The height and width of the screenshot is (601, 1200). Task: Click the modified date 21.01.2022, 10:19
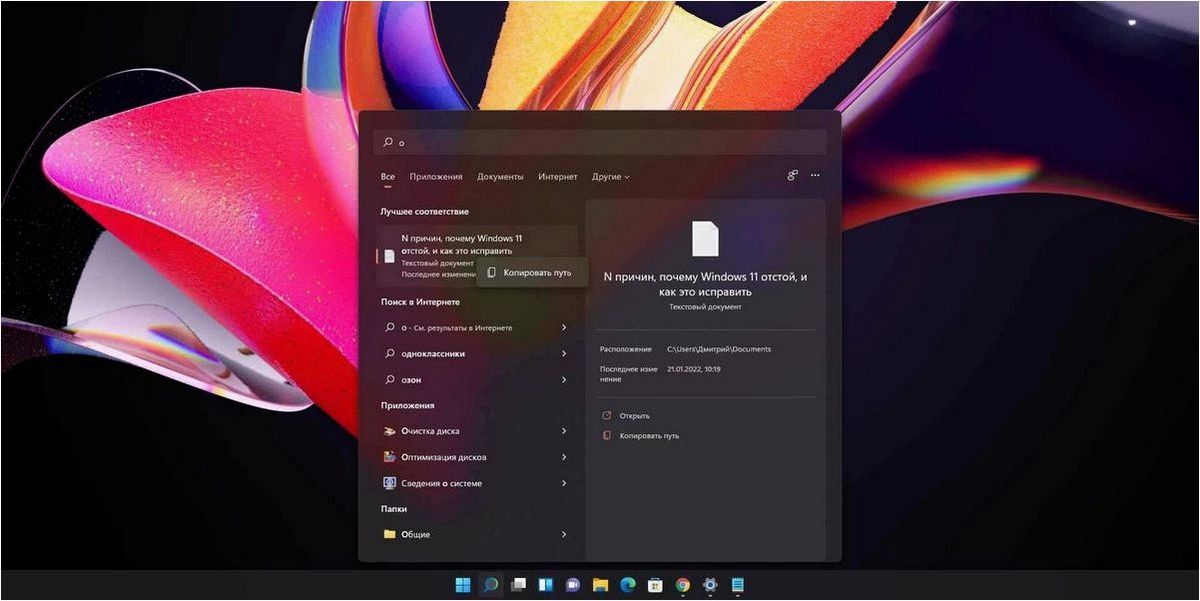point(694,369)
